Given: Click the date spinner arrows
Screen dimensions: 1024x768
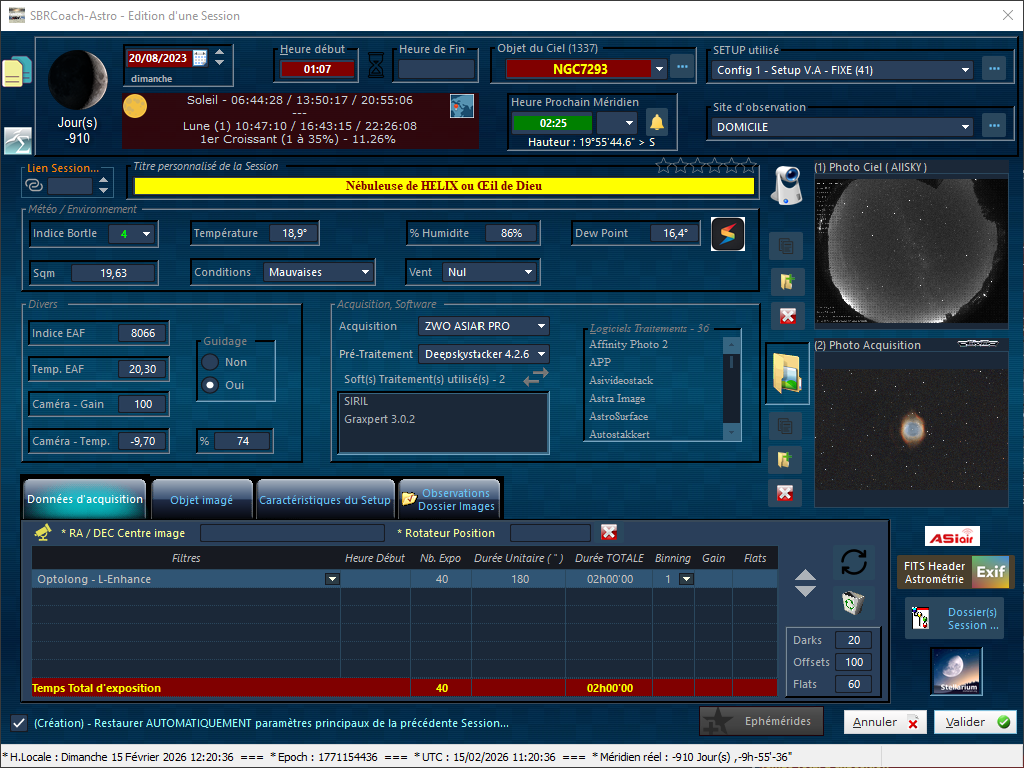Looking at the screenshot, I should pyautogui.click(x=219, y=57).
